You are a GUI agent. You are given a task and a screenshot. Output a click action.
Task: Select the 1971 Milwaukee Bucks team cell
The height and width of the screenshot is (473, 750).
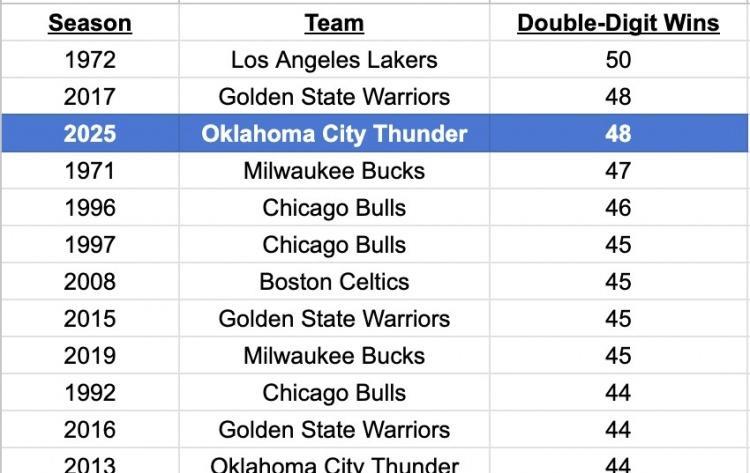(334, 171)
